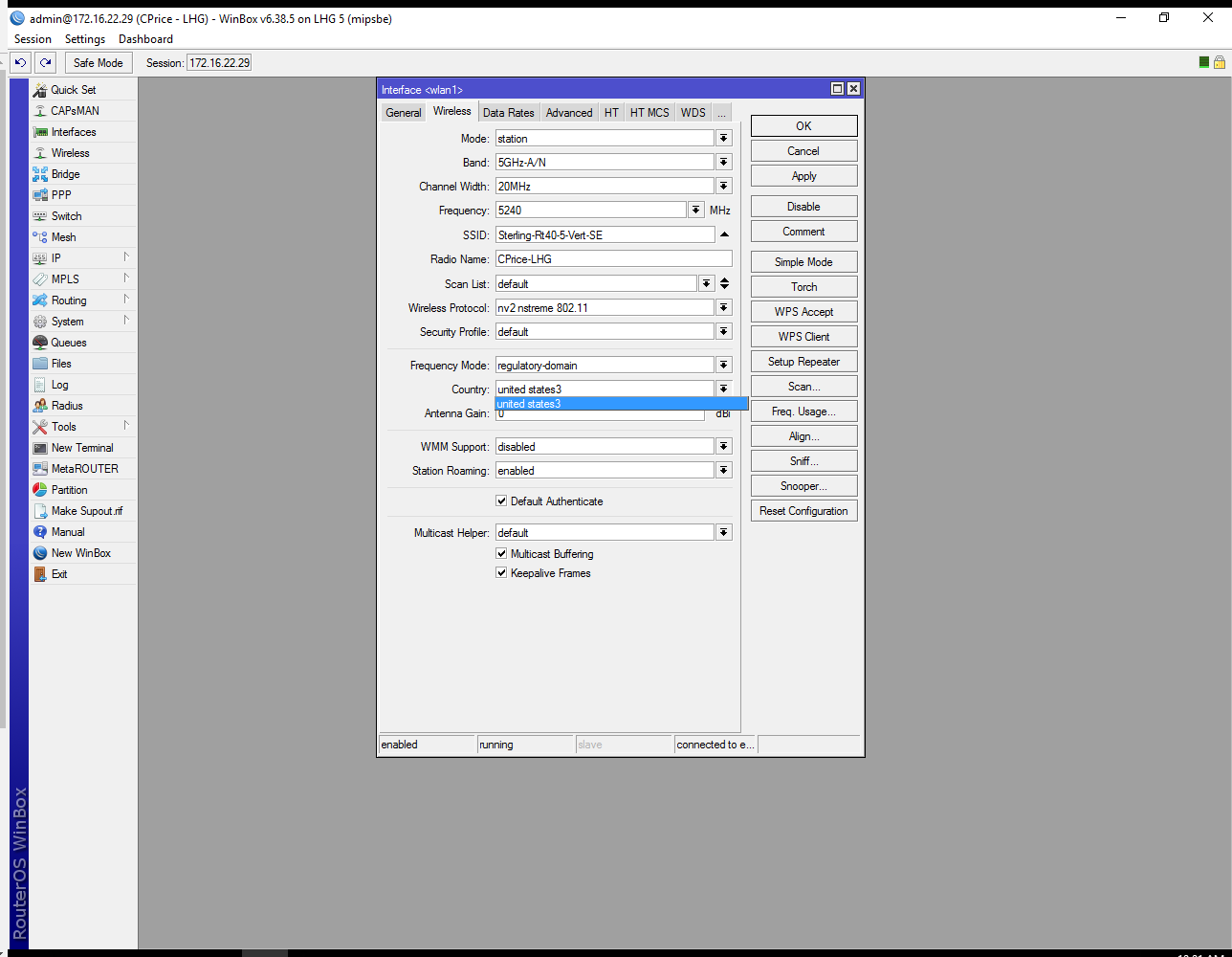
Task: Toggle Keepalive Frames checkbox
Action: (501, 573)
